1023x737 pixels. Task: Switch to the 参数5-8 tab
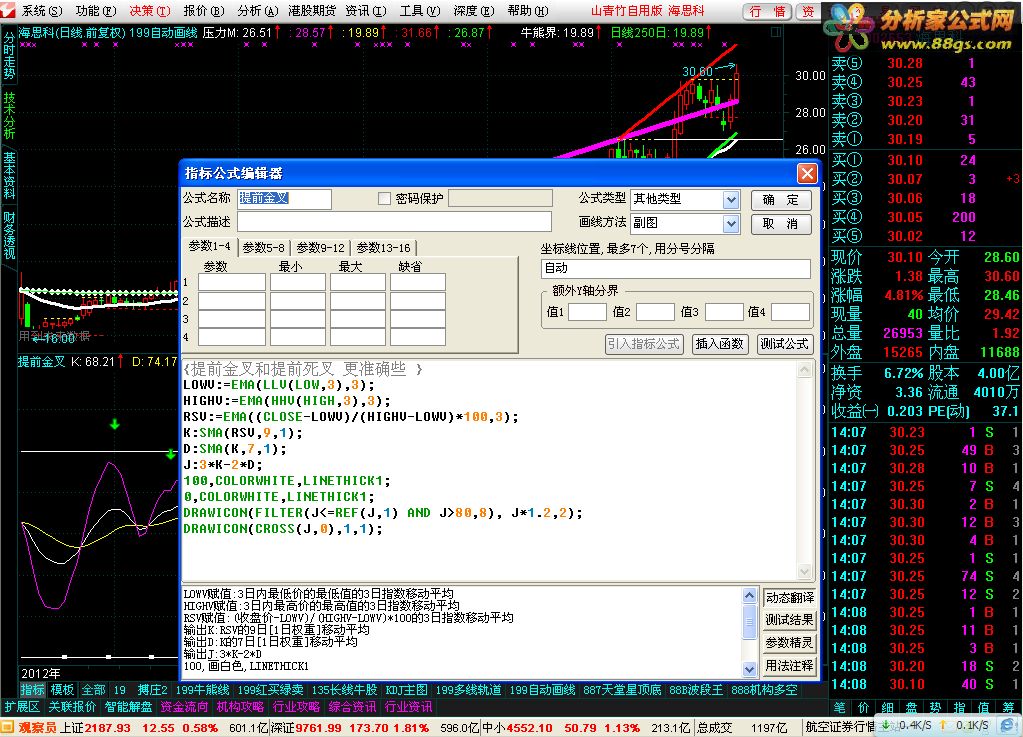point(264,248)
